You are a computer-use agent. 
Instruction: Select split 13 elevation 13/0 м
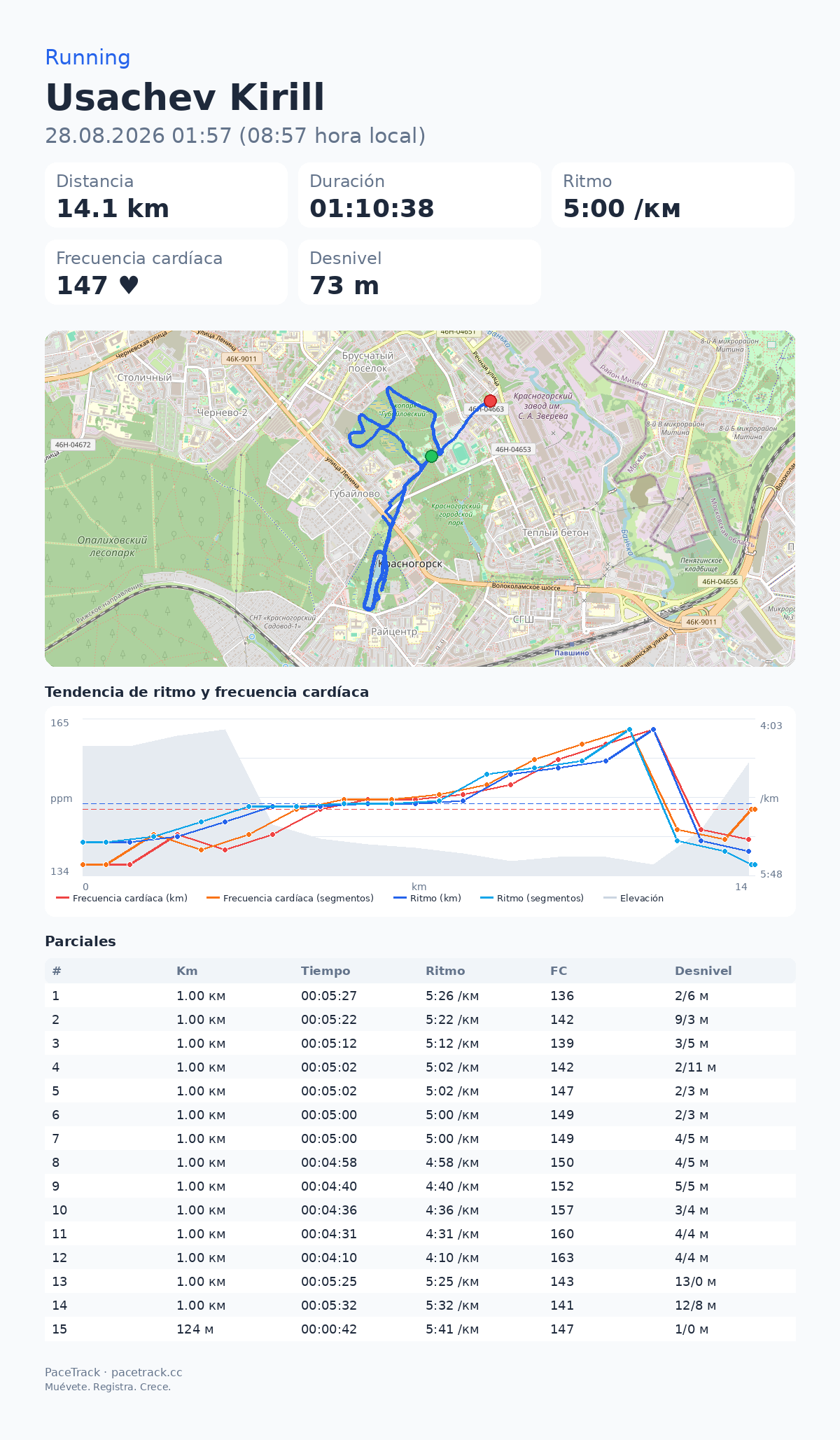point(696,1282)
